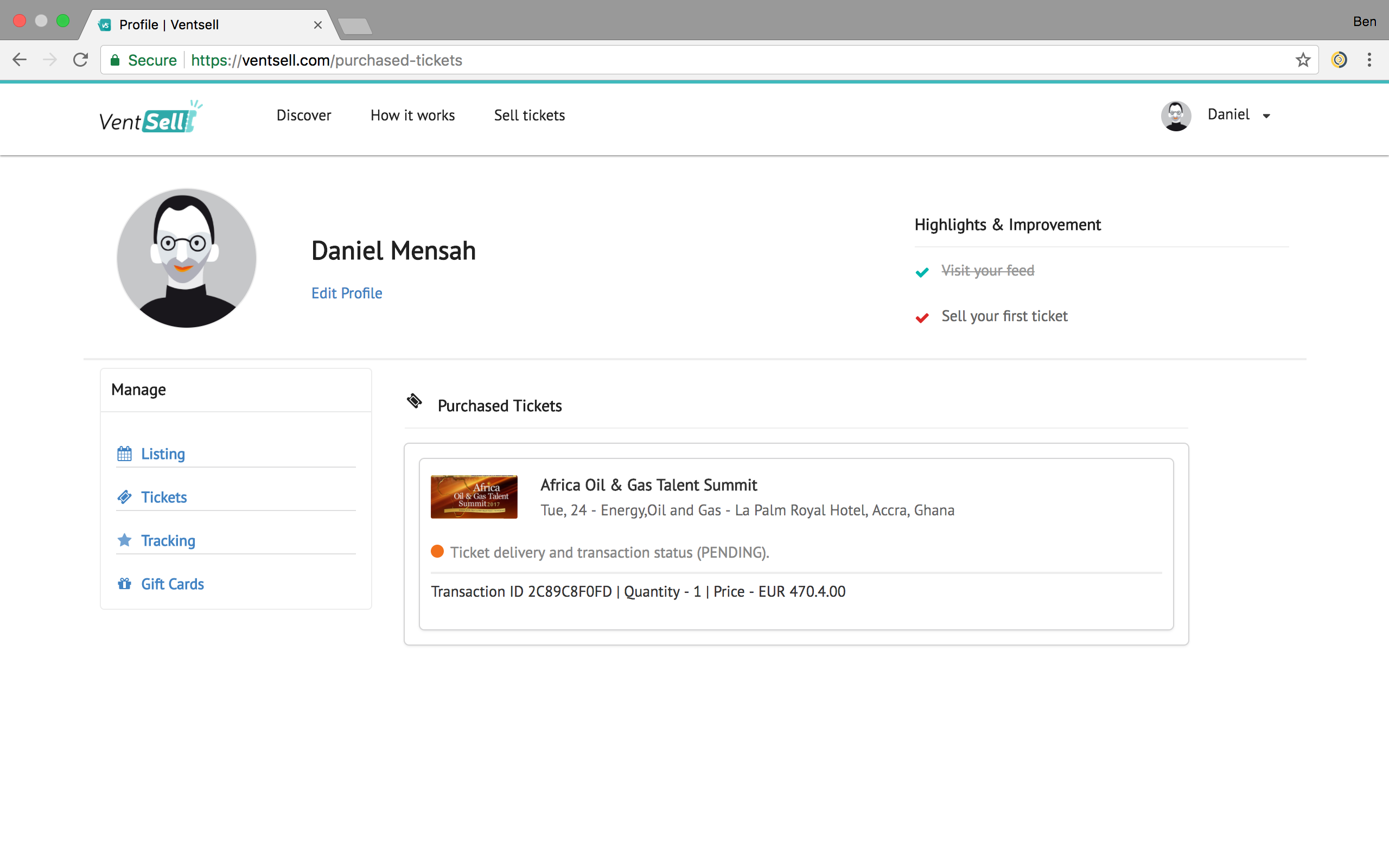Click the Tracking star icon

(125, 540)
